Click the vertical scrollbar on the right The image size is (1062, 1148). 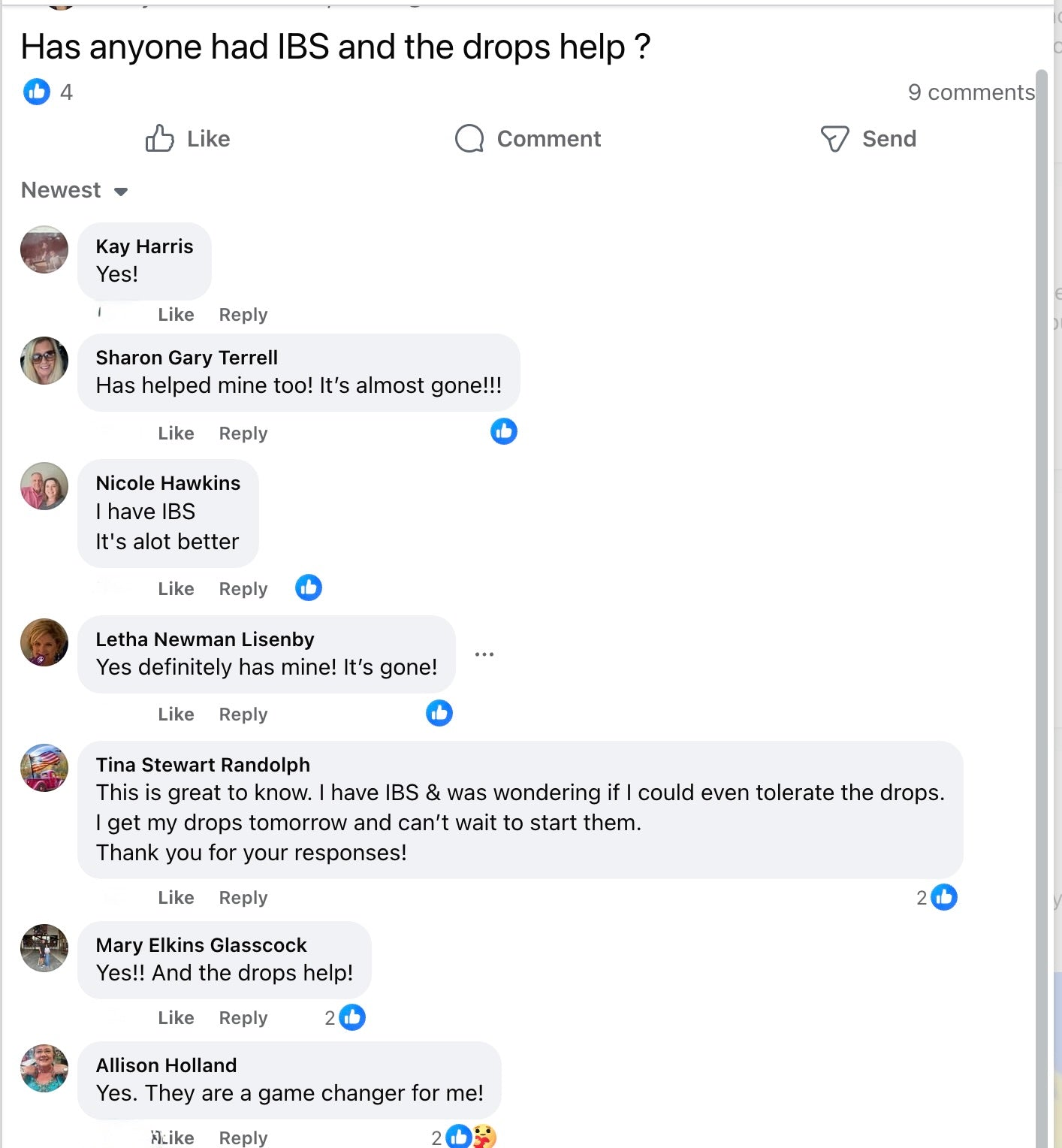1041,601
